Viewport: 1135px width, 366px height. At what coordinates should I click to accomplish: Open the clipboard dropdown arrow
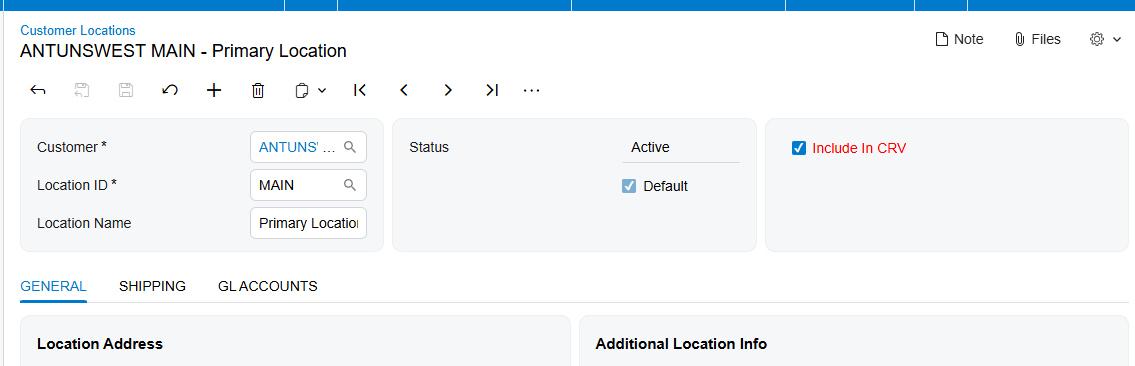[322, 90]
